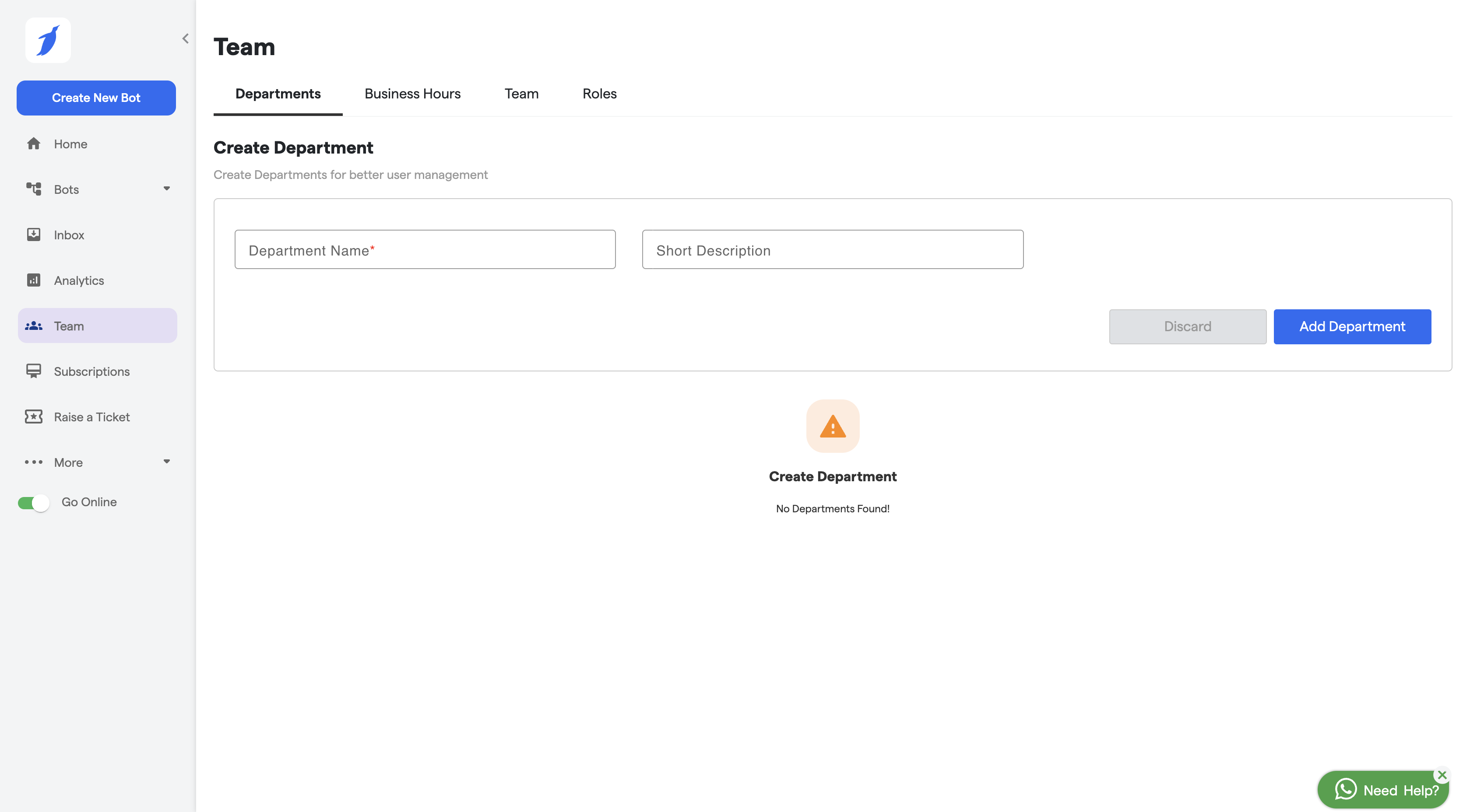
Task: Open the Analytics chart icon
Action: (x=34, y=280)
